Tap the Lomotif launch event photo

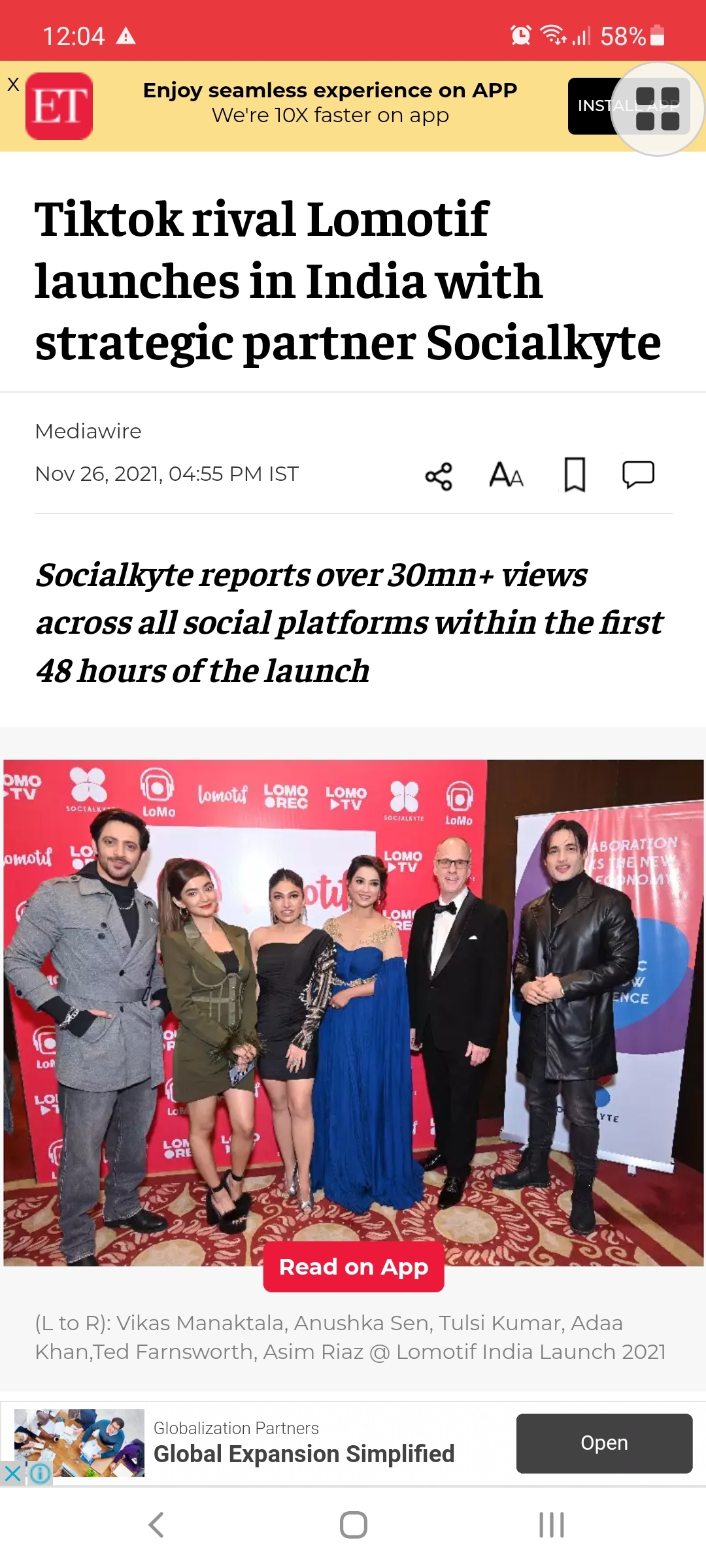click(353, 1013)
